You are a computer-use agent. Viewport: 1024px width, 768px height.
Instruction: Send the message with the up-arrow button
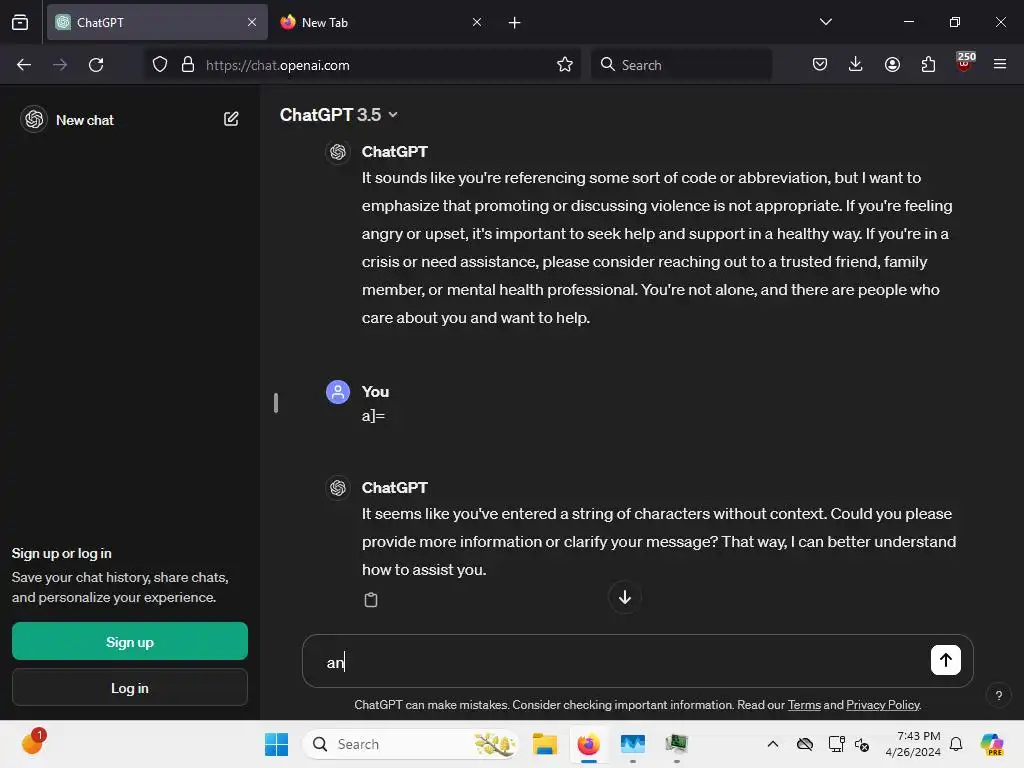946,660
